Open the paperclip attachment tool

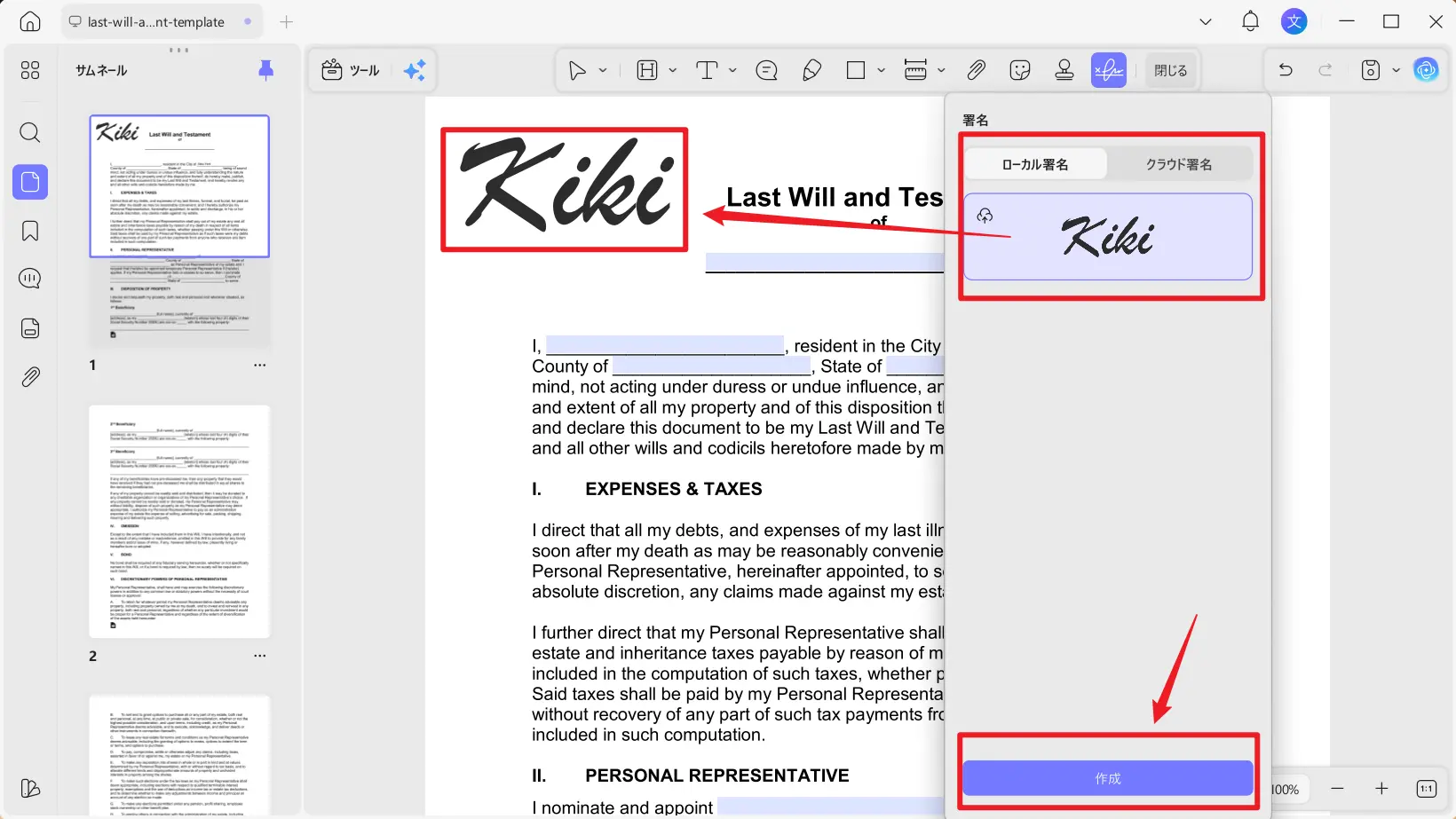(977, 69)
